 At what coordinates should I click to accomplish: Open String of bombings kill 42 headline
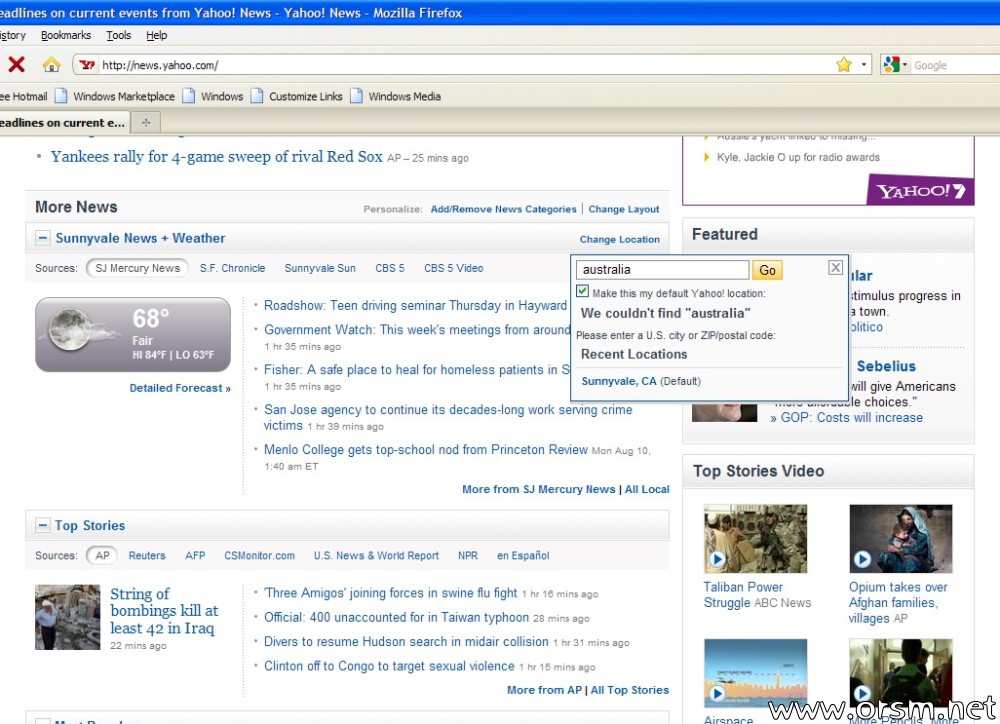click(x=164, y=610)
